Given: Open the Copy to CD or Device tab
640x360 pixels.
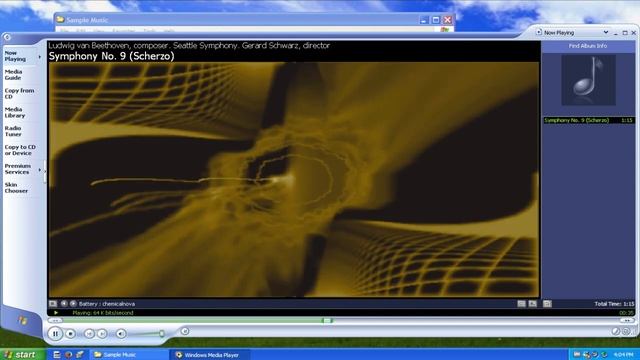Looking at the screenshot, I should tap(20, 150).
